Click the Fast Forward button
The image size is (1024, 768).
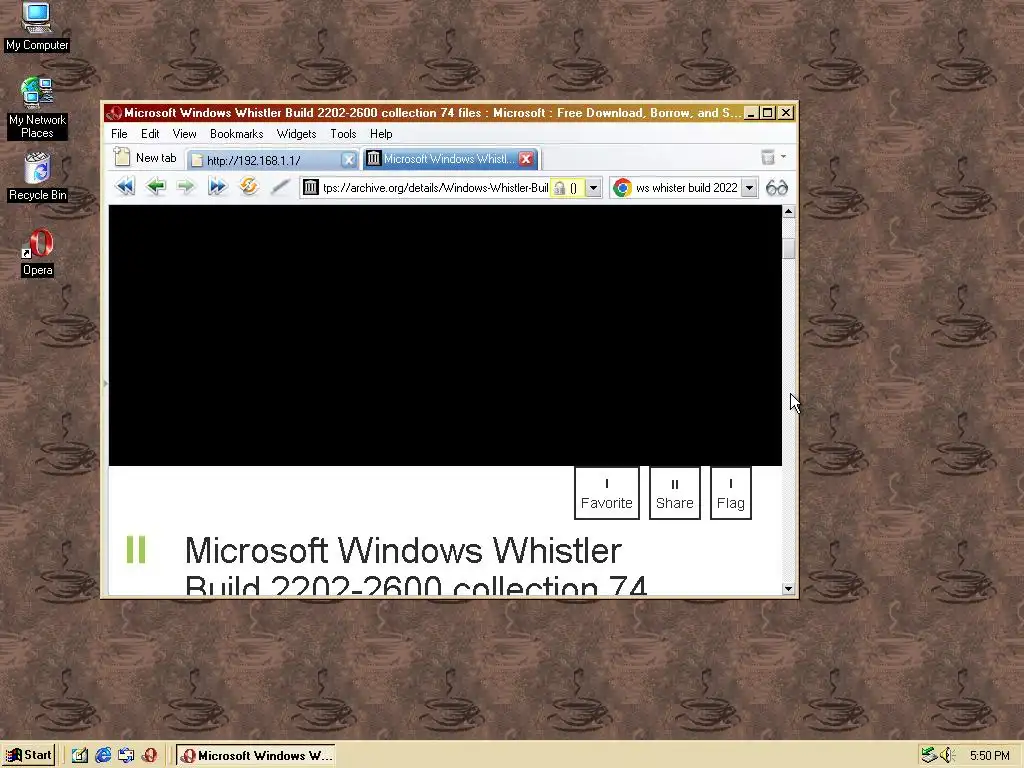[x=217, y=187]
